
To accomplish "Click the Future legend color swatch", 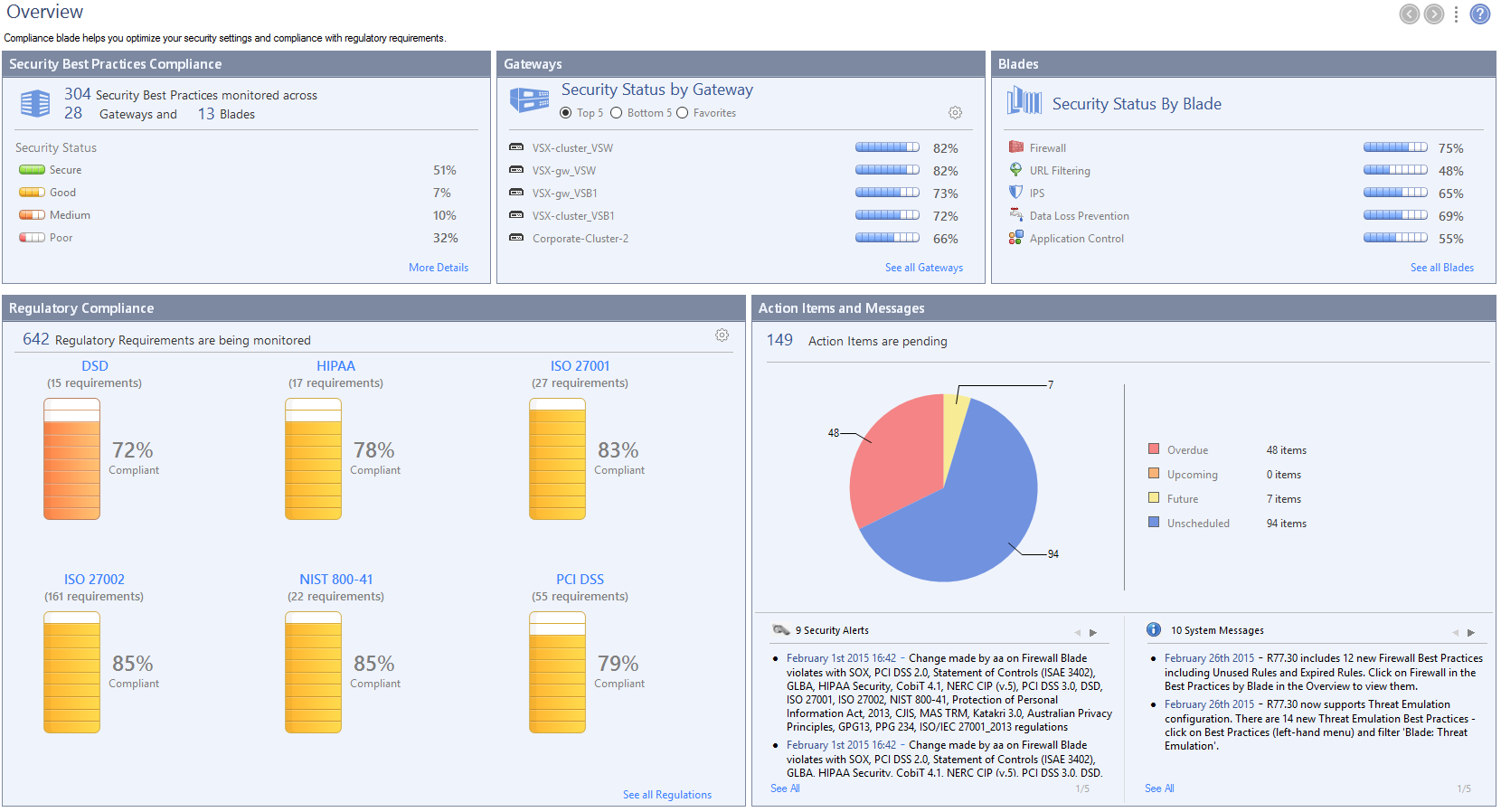I will pos(1154,497).
